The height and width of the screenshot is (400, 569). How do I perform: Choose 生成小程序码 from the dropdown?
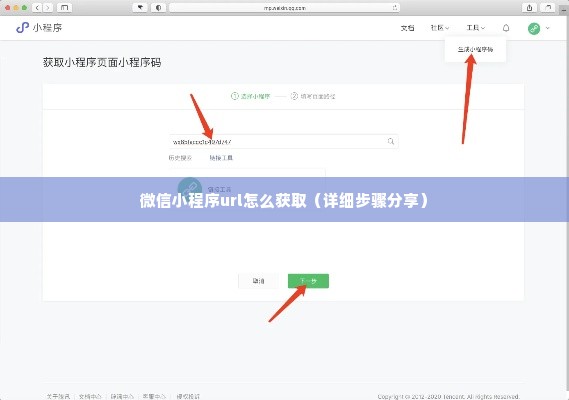(x=475, y=49)
